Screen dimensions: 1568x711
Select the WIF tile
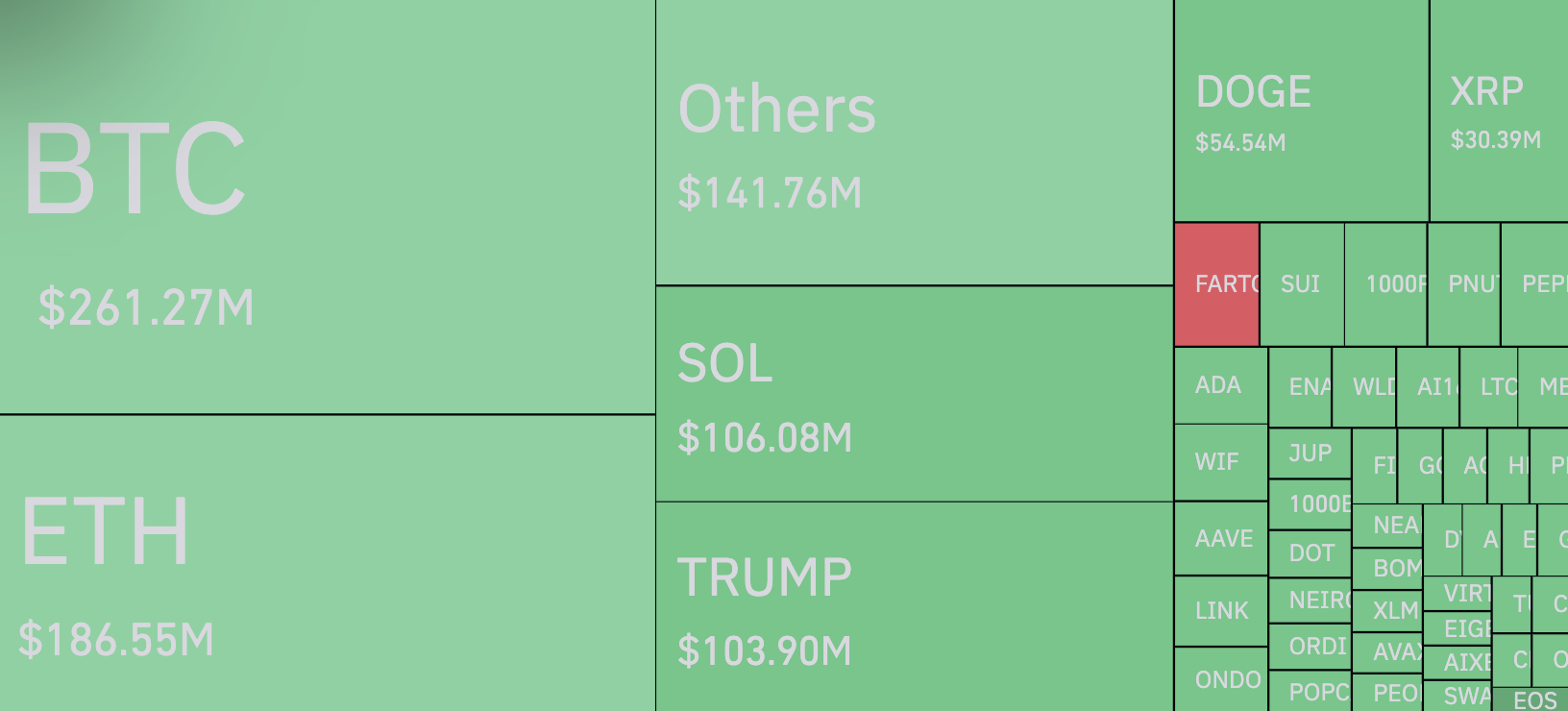coord(1220,462)
